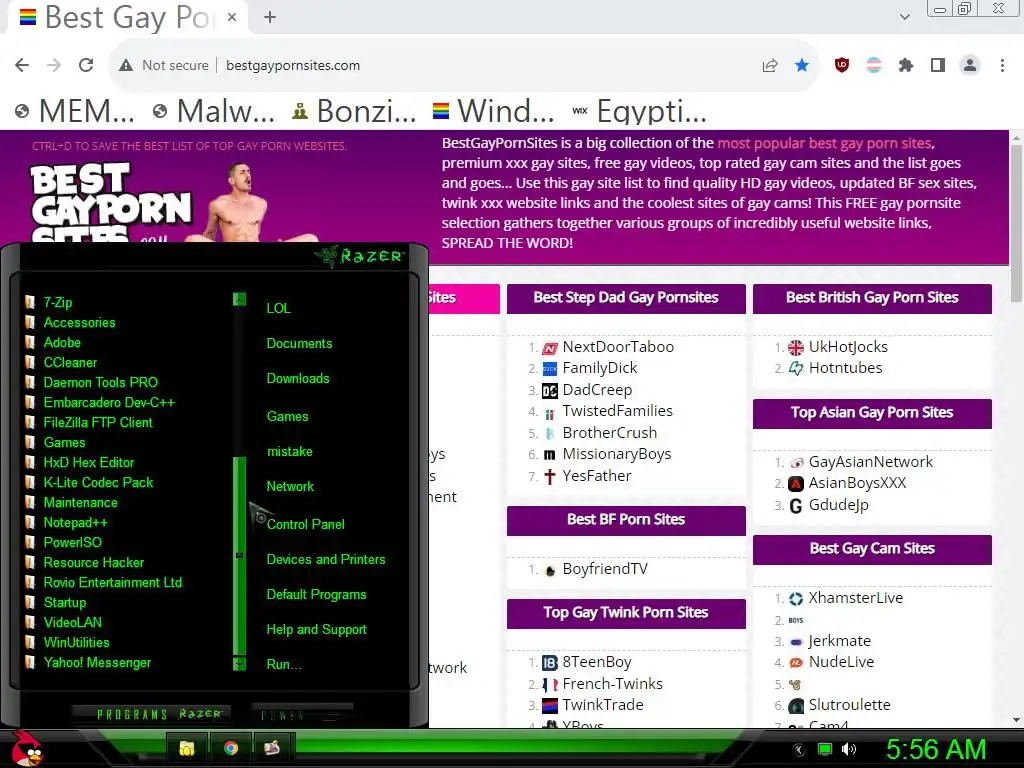The height and width of the screenshot is (768, 1024).
Task: Open the Run... dialog
Action: tap(283, 665)
